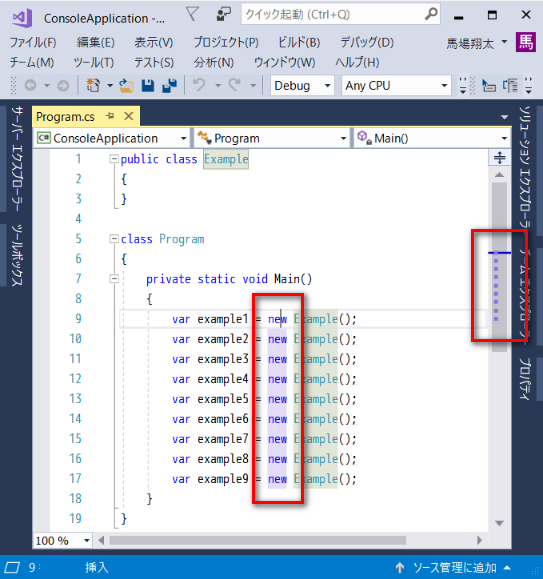Collapse the Example class outline region

(x=114, y=159)
